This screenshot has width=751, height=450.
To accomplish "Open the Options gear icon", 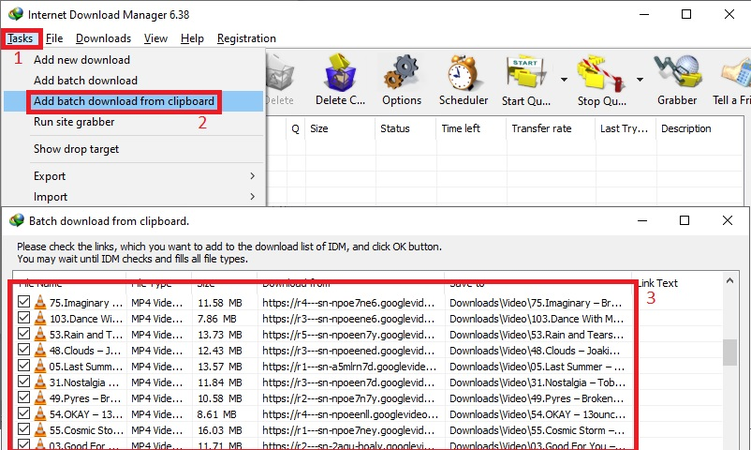I will click(x=402, y=74).
